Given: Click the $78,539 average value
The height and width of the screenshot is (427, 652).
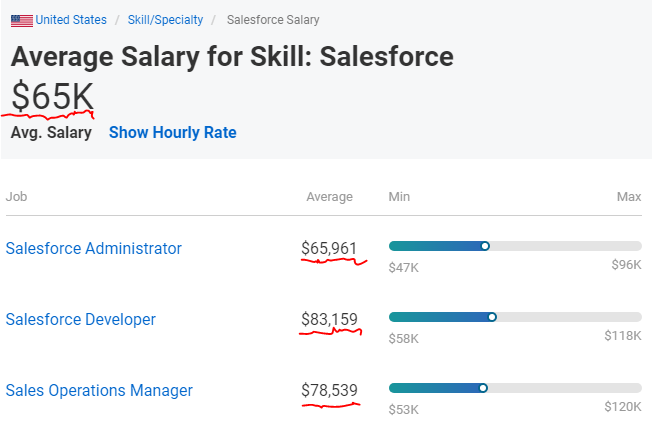Looking at the screenshot, I should pos(329,390).
